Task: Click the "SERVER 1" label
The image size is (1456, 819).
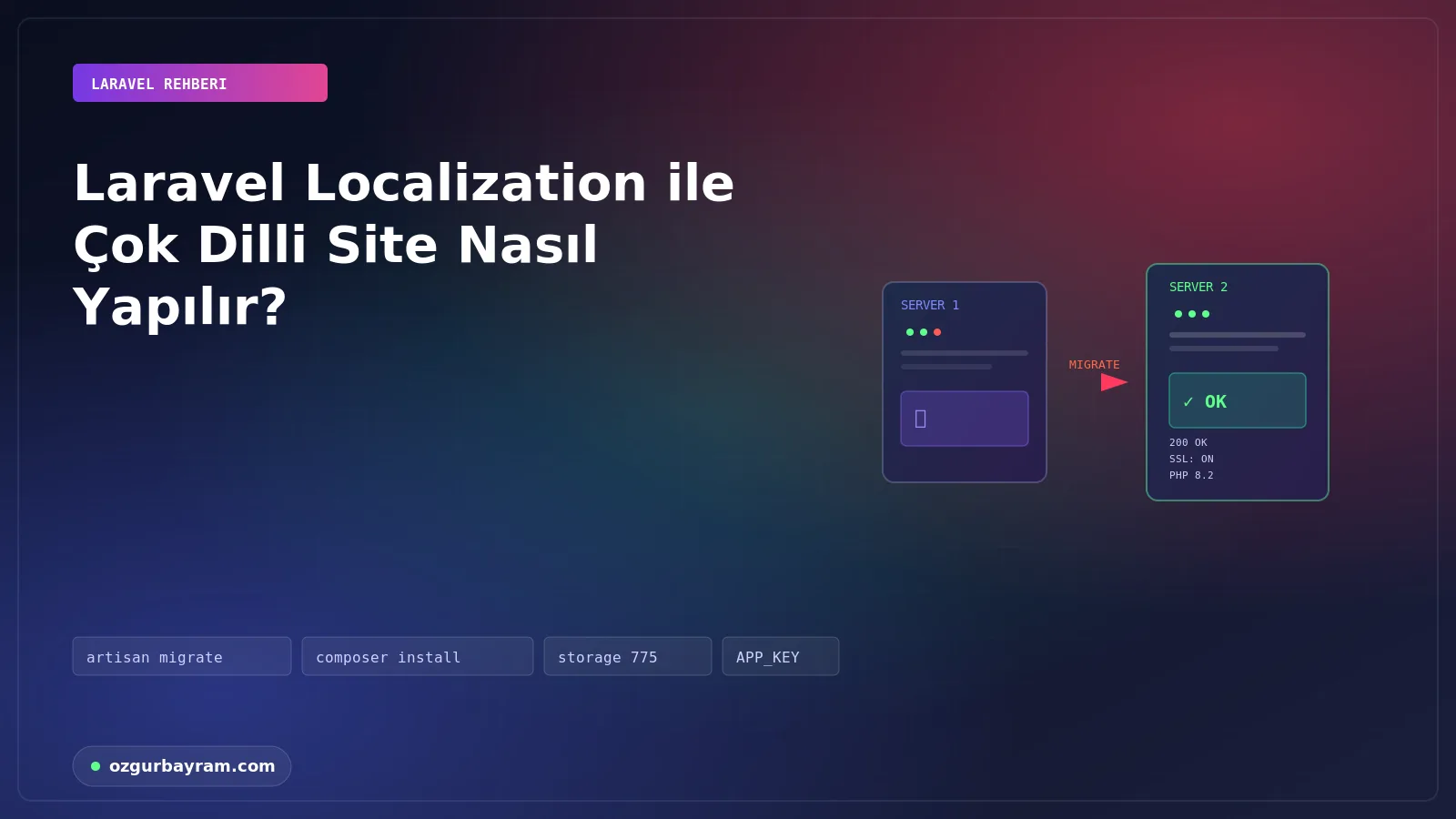Action: pos(930,305)
